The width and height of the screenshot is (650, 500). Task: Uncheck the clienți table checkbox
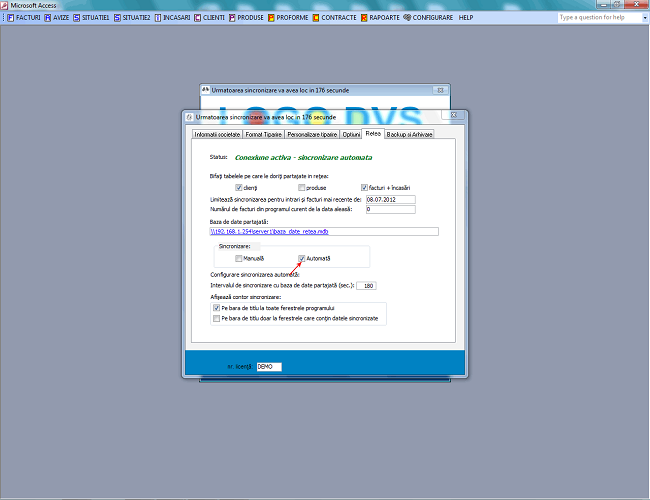pyautogui.click(x=239, y=187)
